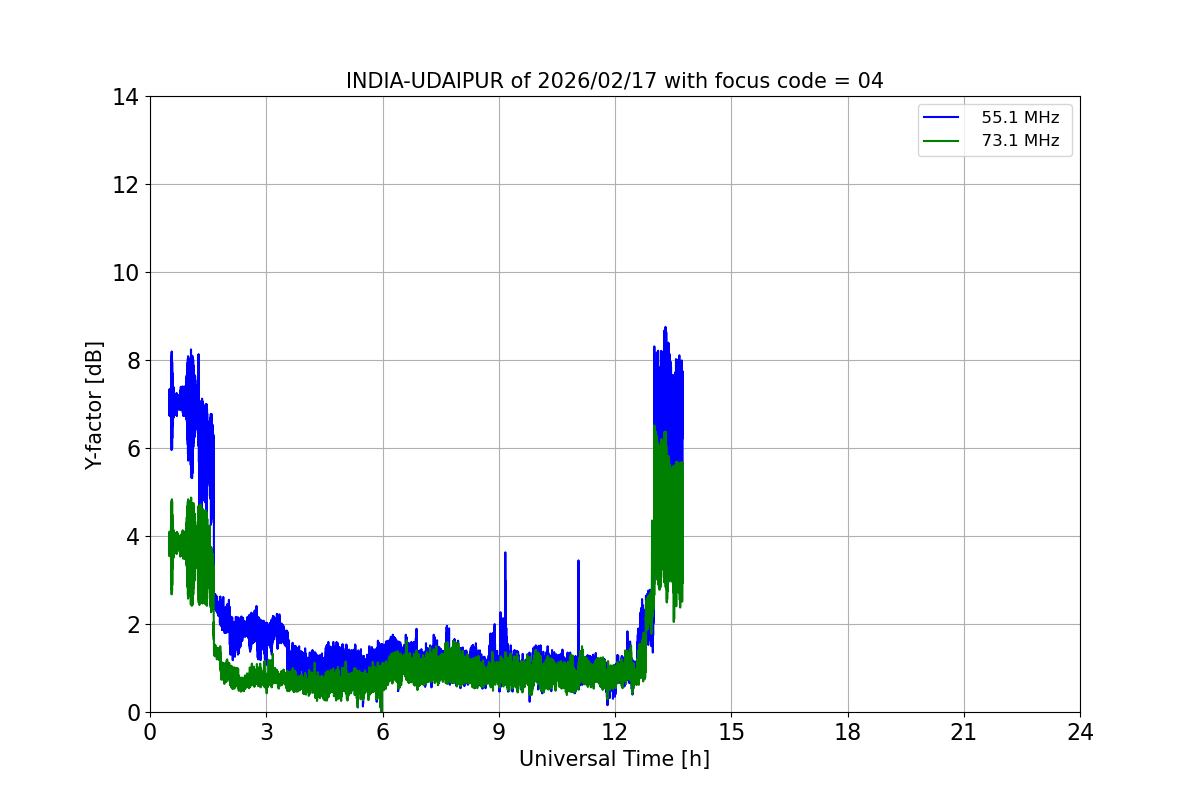Click x-axis tick label 12
The image size is (1200, 800).
tap(615, 732)
